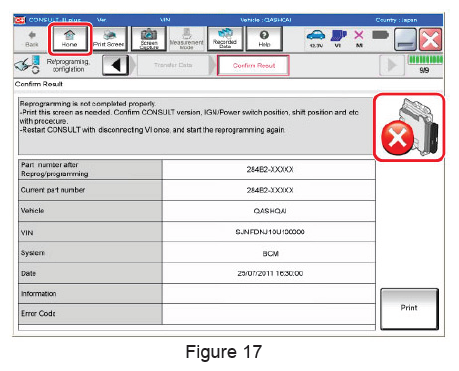Click the battery level indicator icon
The width and height of the screenshot is (459, 371).
pyautogui.click(x=380, y=35)
